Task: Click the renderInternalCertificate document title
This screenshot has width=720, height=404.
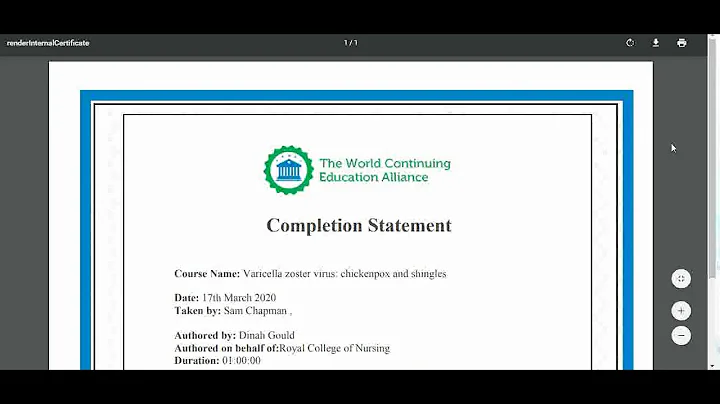Action: click(x=48, y=43)
